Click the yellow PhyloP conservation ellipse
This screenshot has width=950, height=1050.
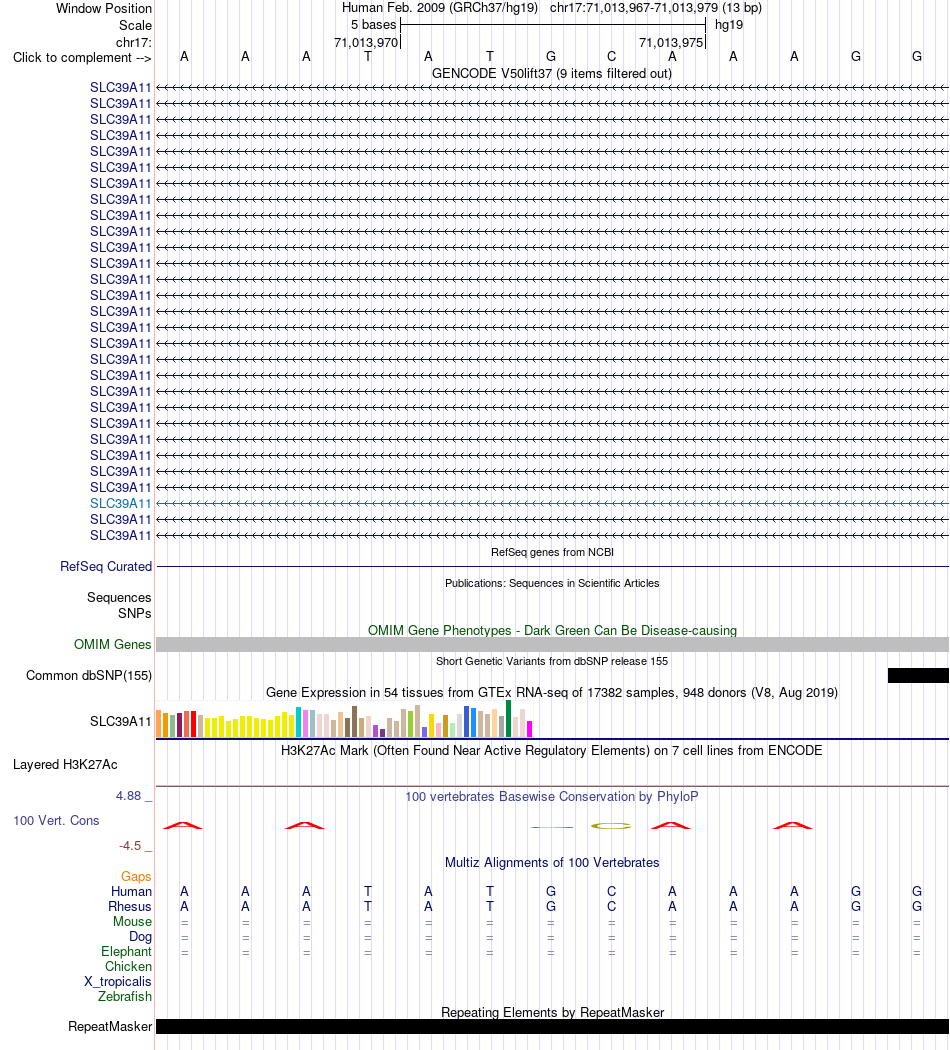[x=611, y=826]
